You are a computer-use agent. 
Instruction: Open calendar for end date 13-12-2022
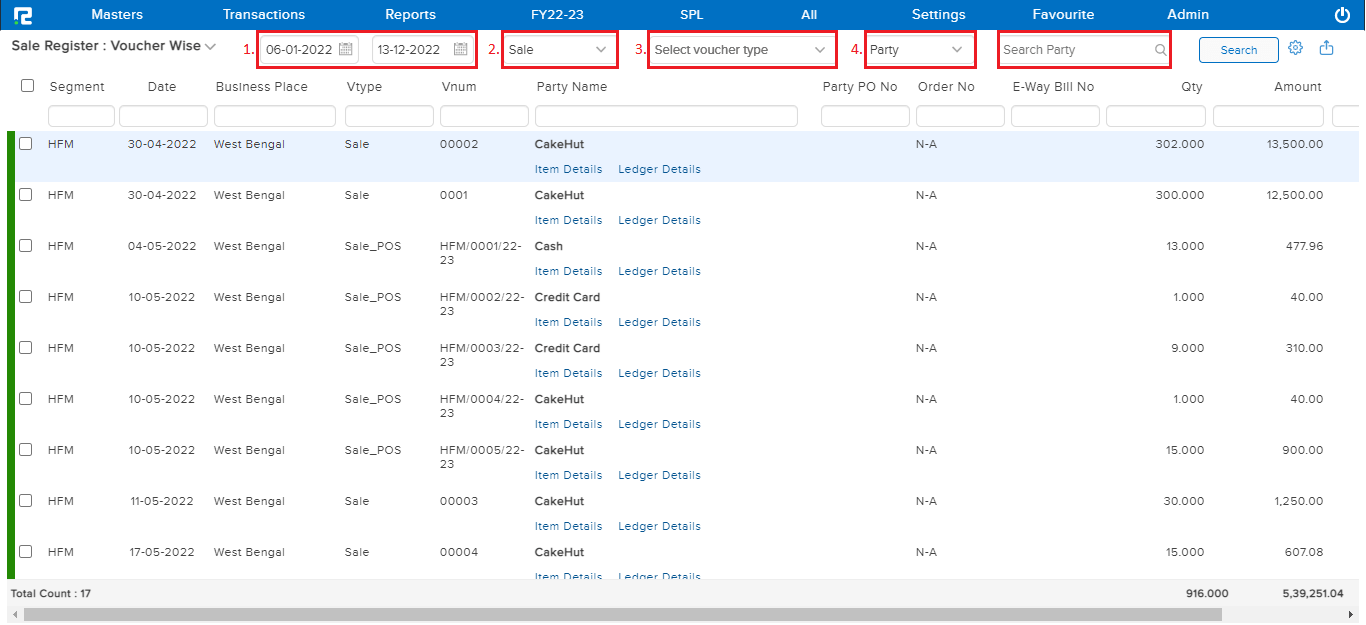click(460, 49)
